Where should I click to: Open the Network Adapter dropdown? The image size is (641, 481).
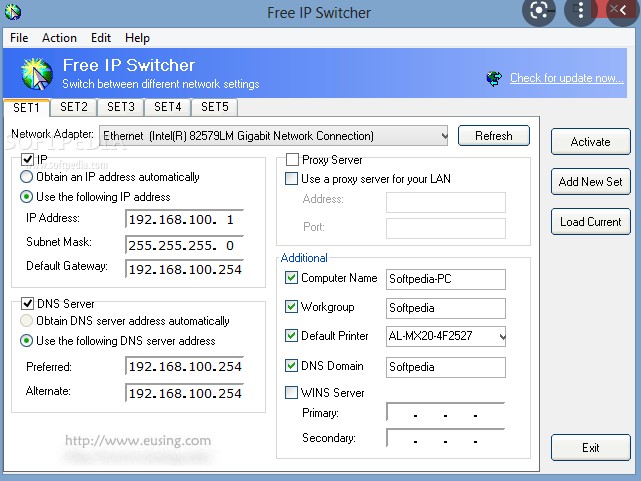(273, 136)
